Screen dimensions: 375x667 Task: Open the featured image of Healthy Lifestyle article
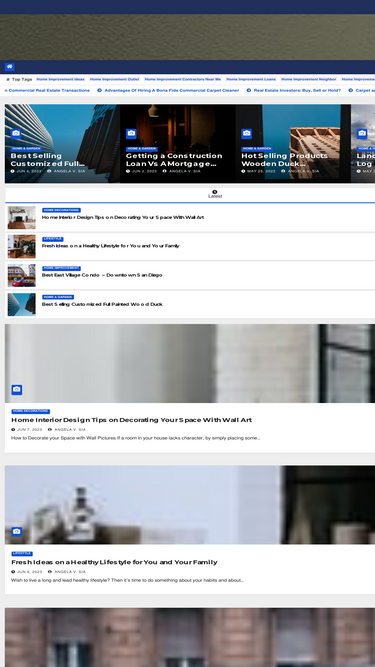(190, 505)
